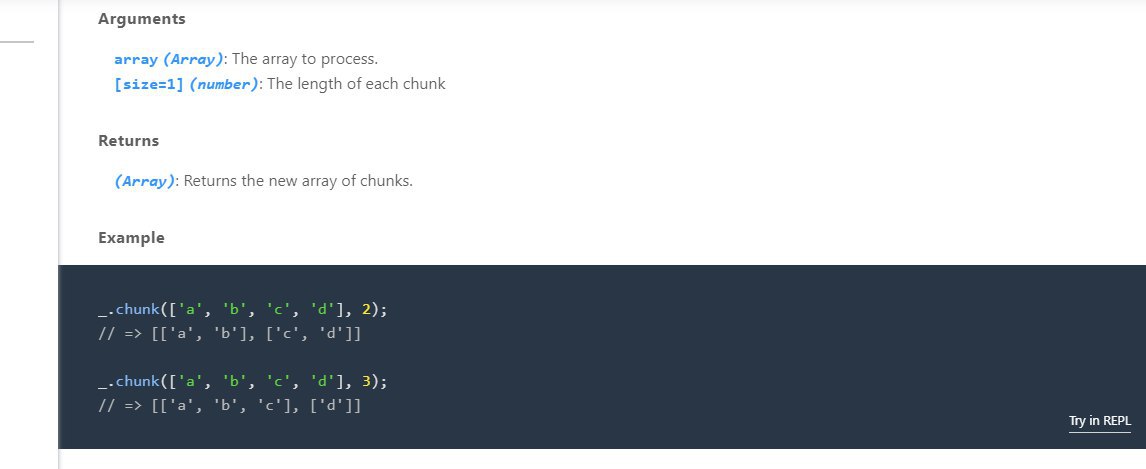Click the blue 'array' parameter name

[136, 60]
